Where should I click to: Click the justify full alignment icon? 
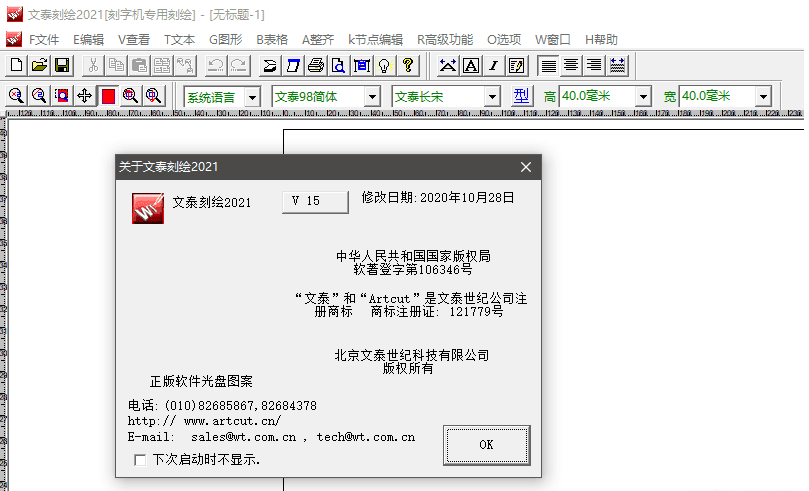tap(548, 66)
